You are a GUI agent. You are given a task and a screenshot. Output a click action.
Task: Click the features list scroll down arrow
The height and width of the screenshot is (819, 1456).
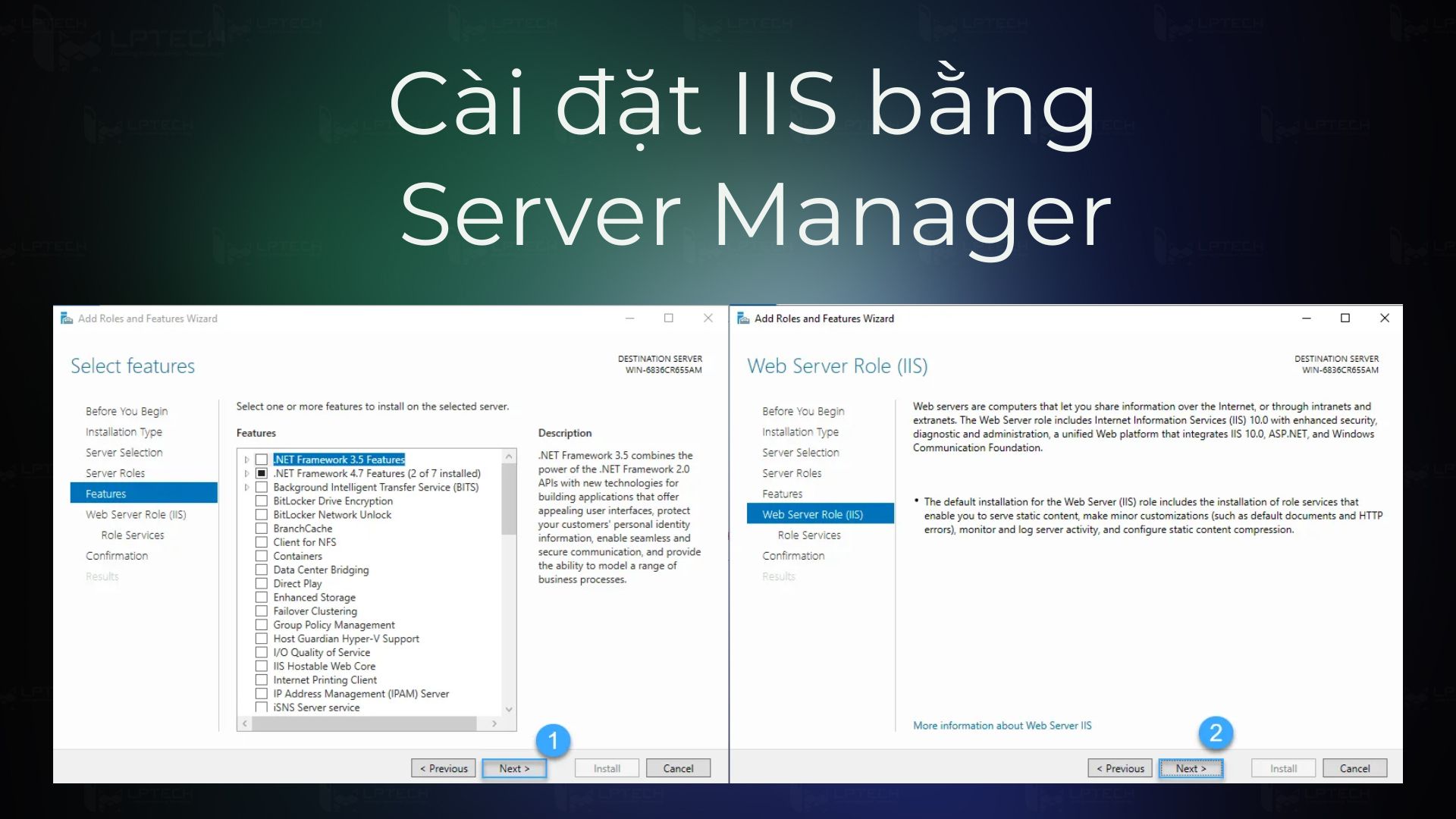click(x=509, y=709)
